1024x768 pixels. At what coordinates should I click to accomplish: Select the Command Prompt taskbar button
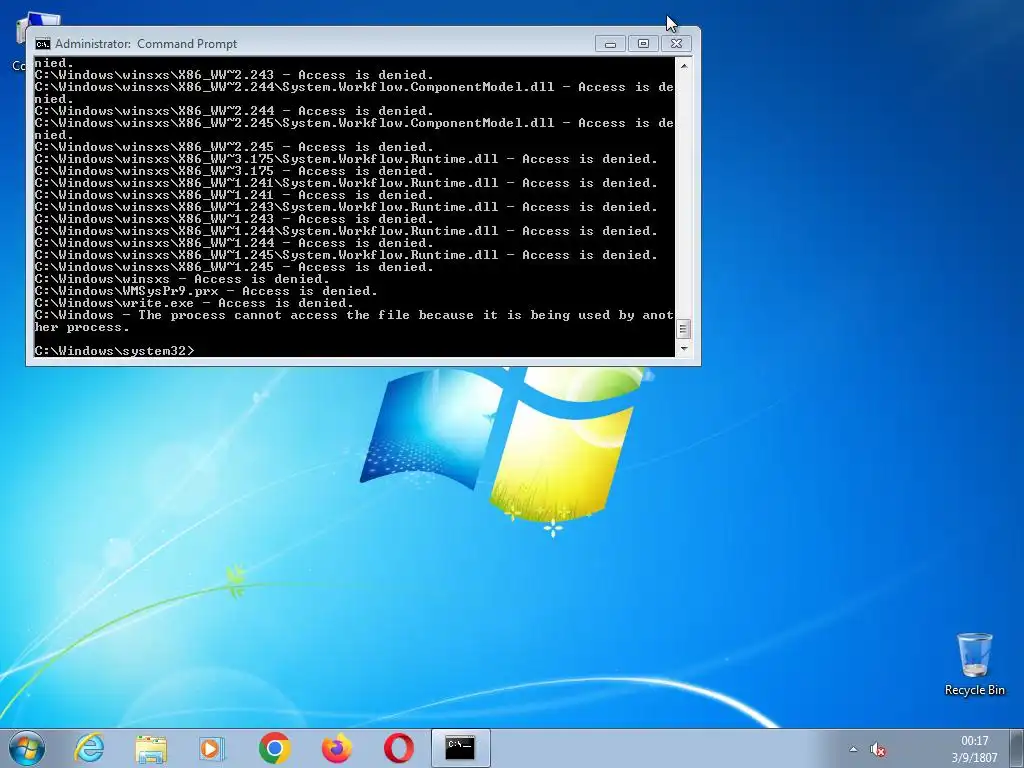coord(460,748)
